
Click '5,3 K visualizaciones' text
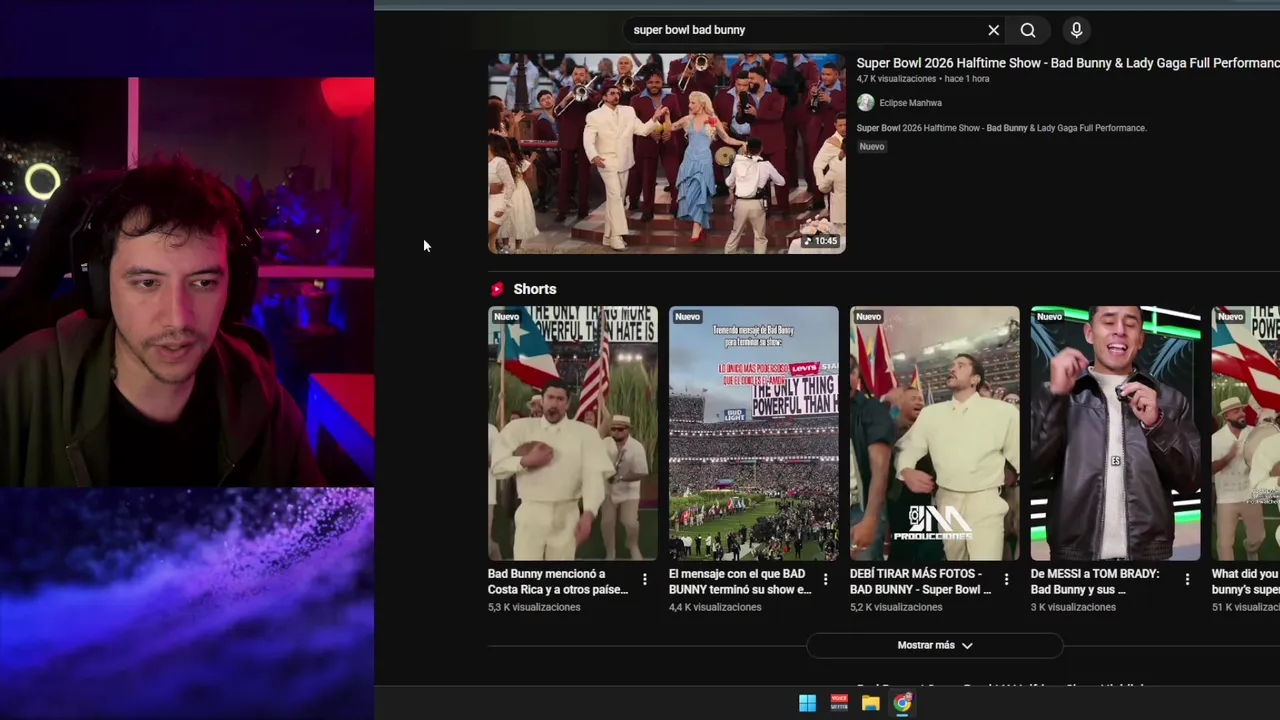click(534, 607)
